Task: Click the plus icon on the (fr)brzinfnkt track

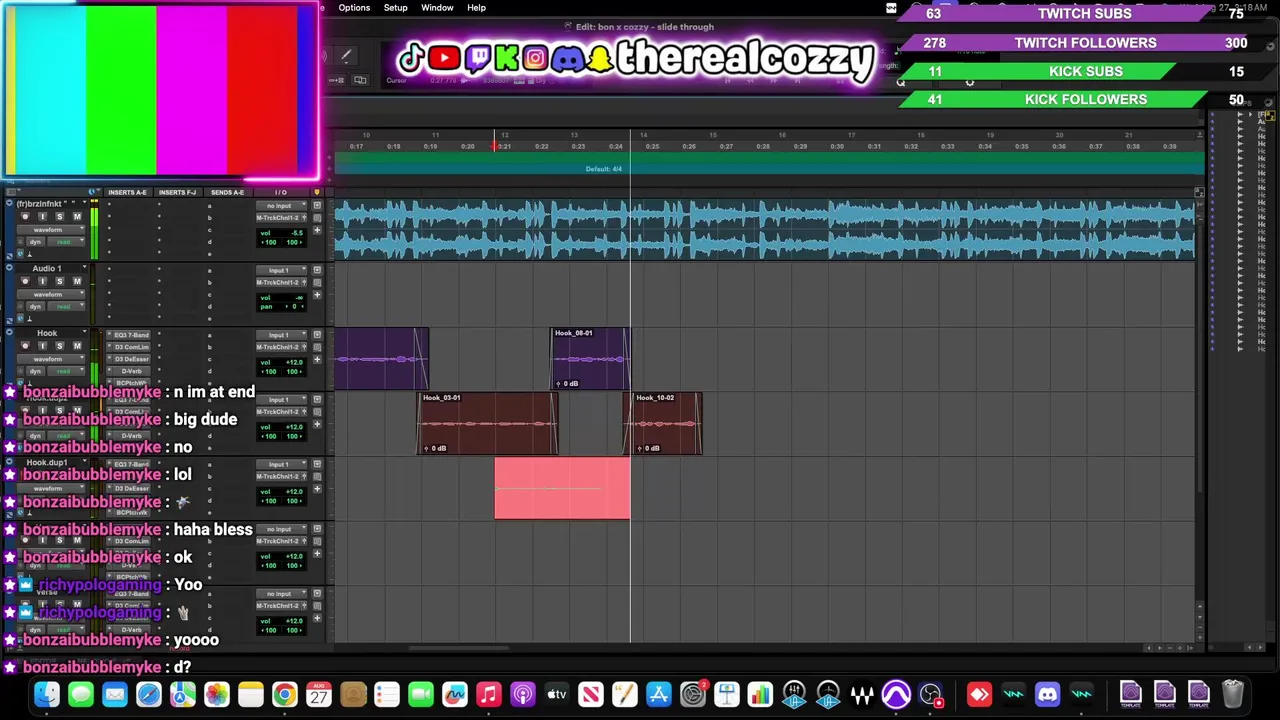Action: click(x=317, y=230)
